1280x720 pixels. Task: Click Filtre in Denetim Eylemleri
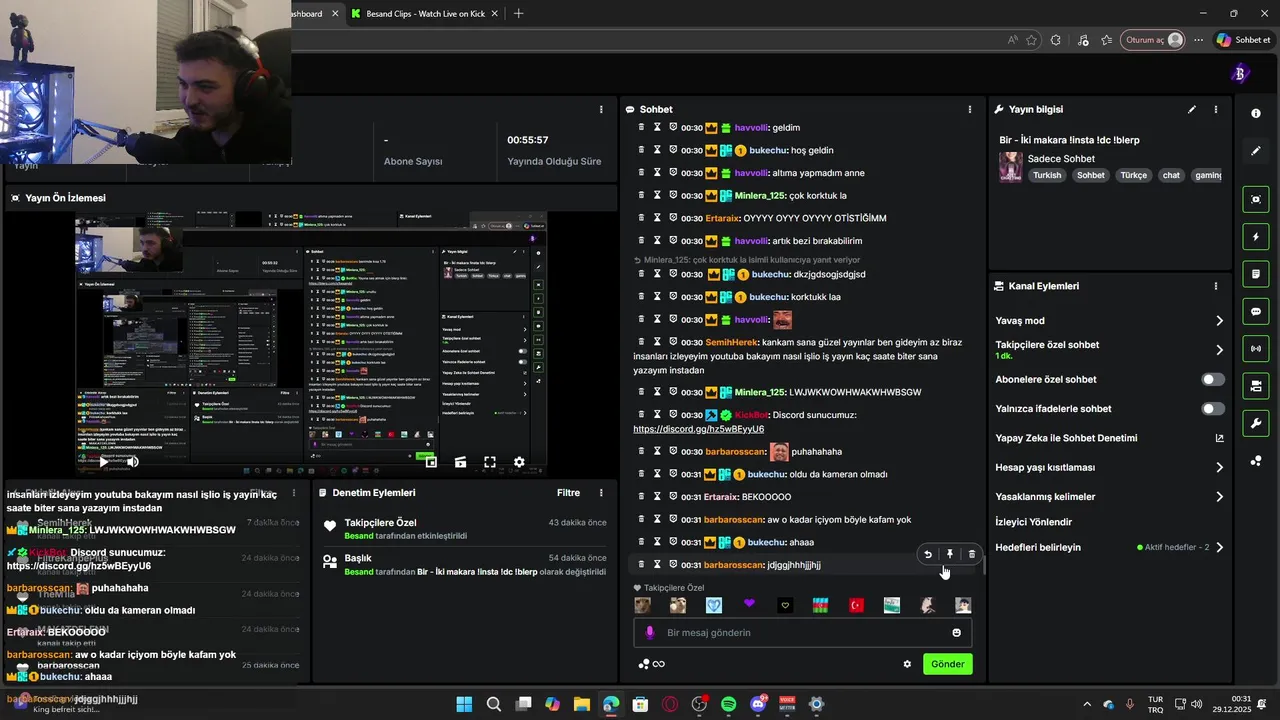tap(568, 493)
